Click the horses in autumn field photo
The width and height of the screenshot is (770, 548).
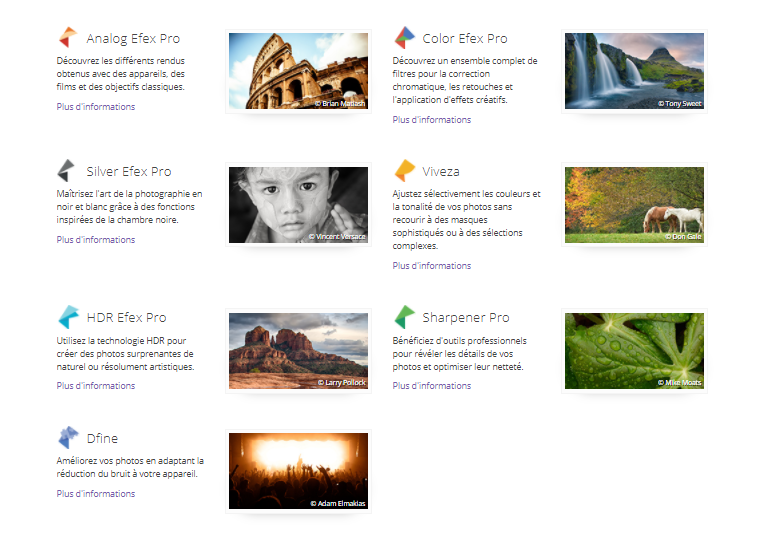634,204
